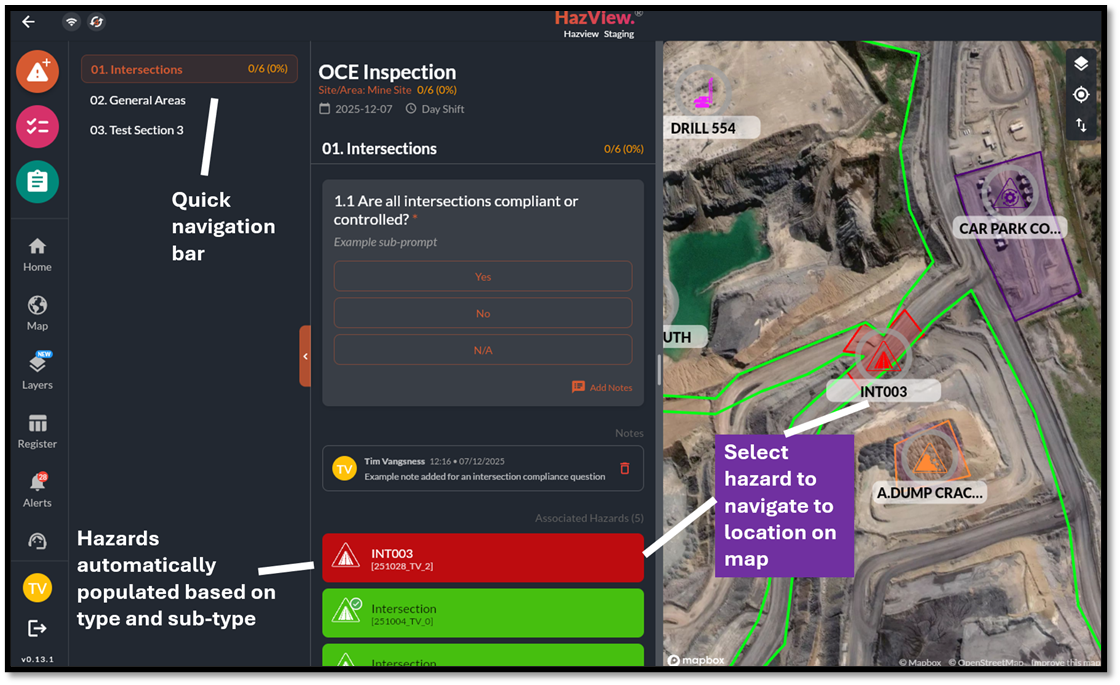The image size is (1120, 685).
Task: Open the pink checklist tasks button
Action: tap(38, 126)
